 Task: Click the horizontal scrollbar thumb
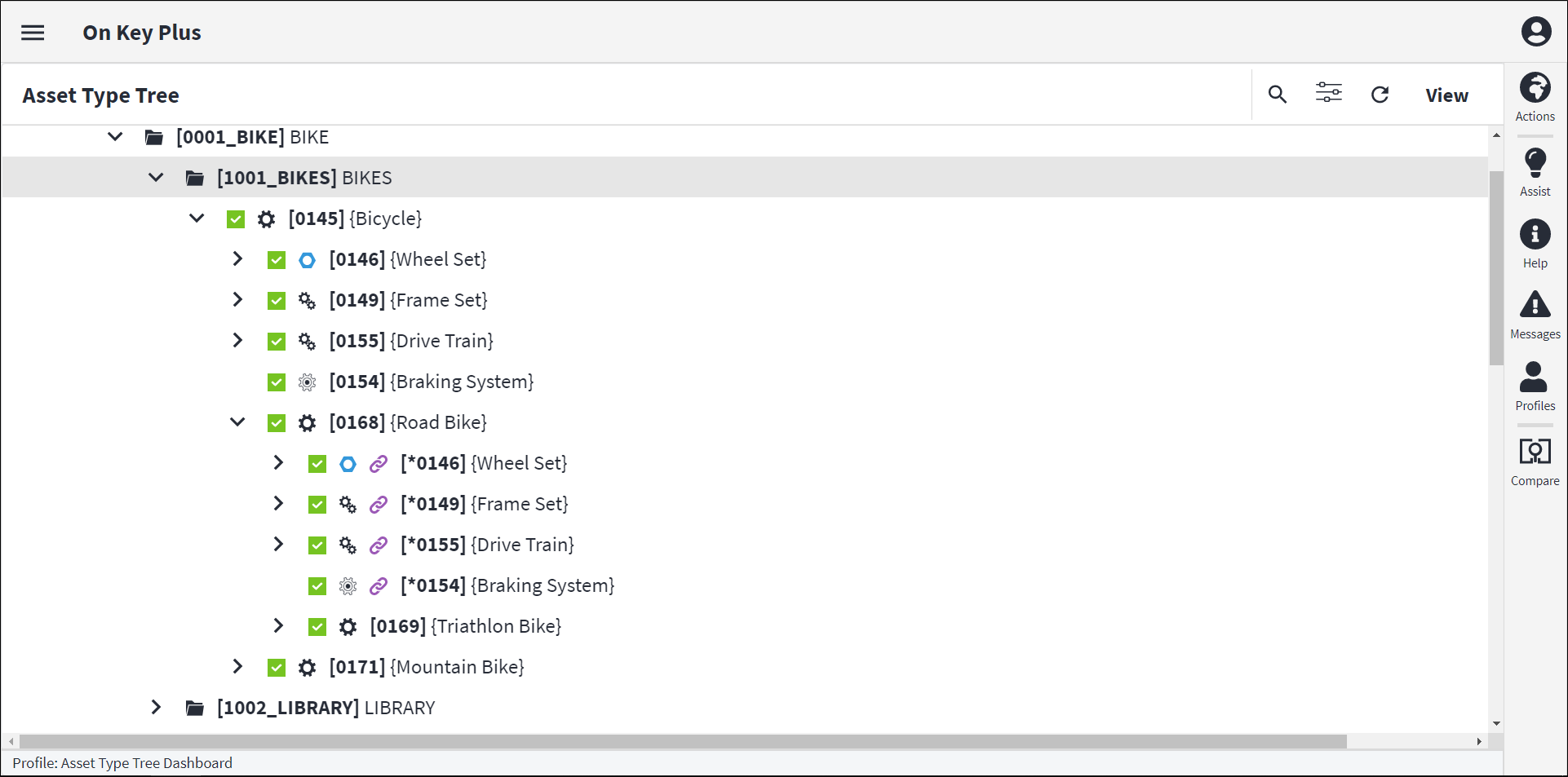tap(683, 742)
